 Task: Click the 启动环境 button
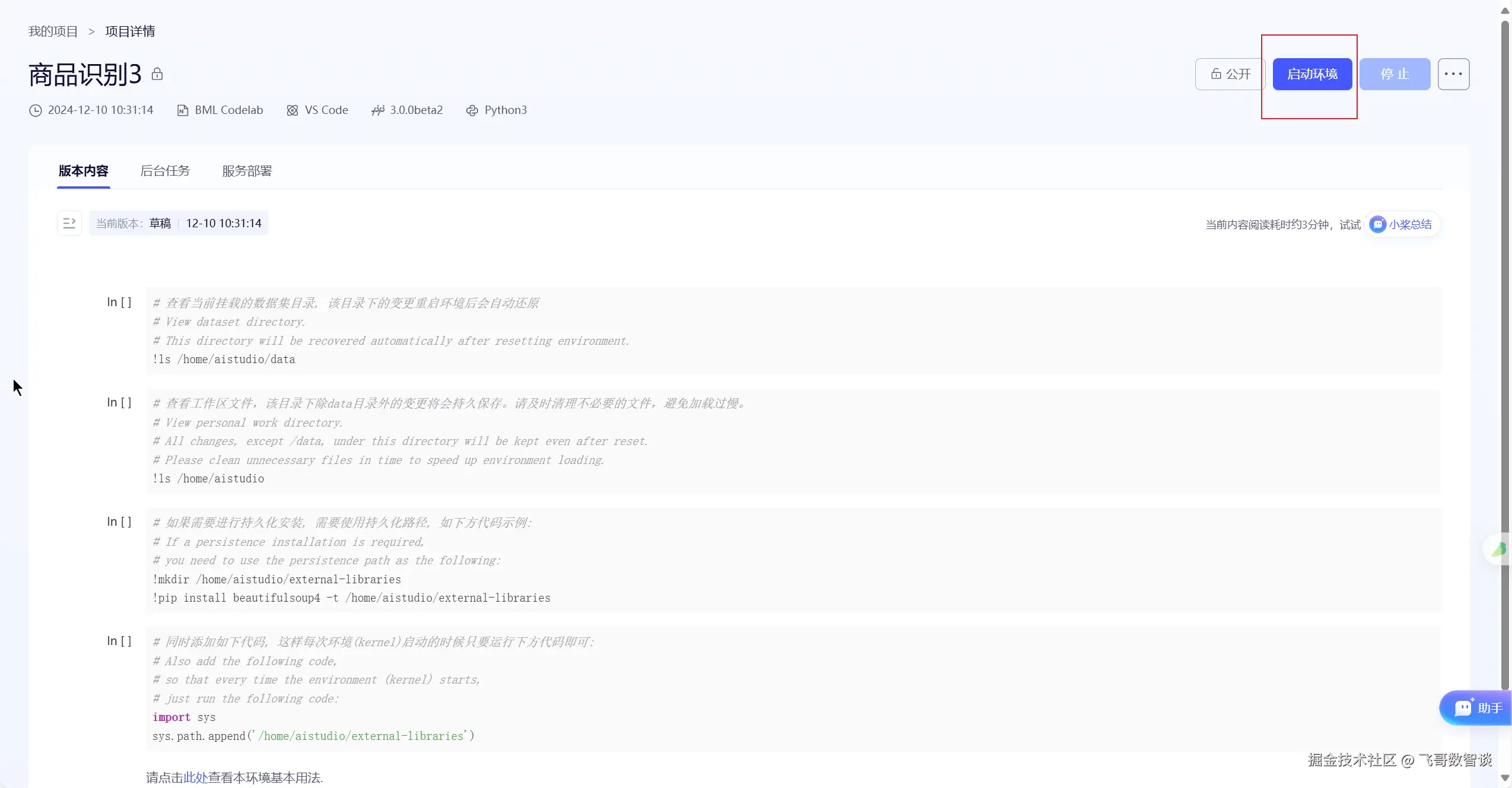(x=1312, y=74)
